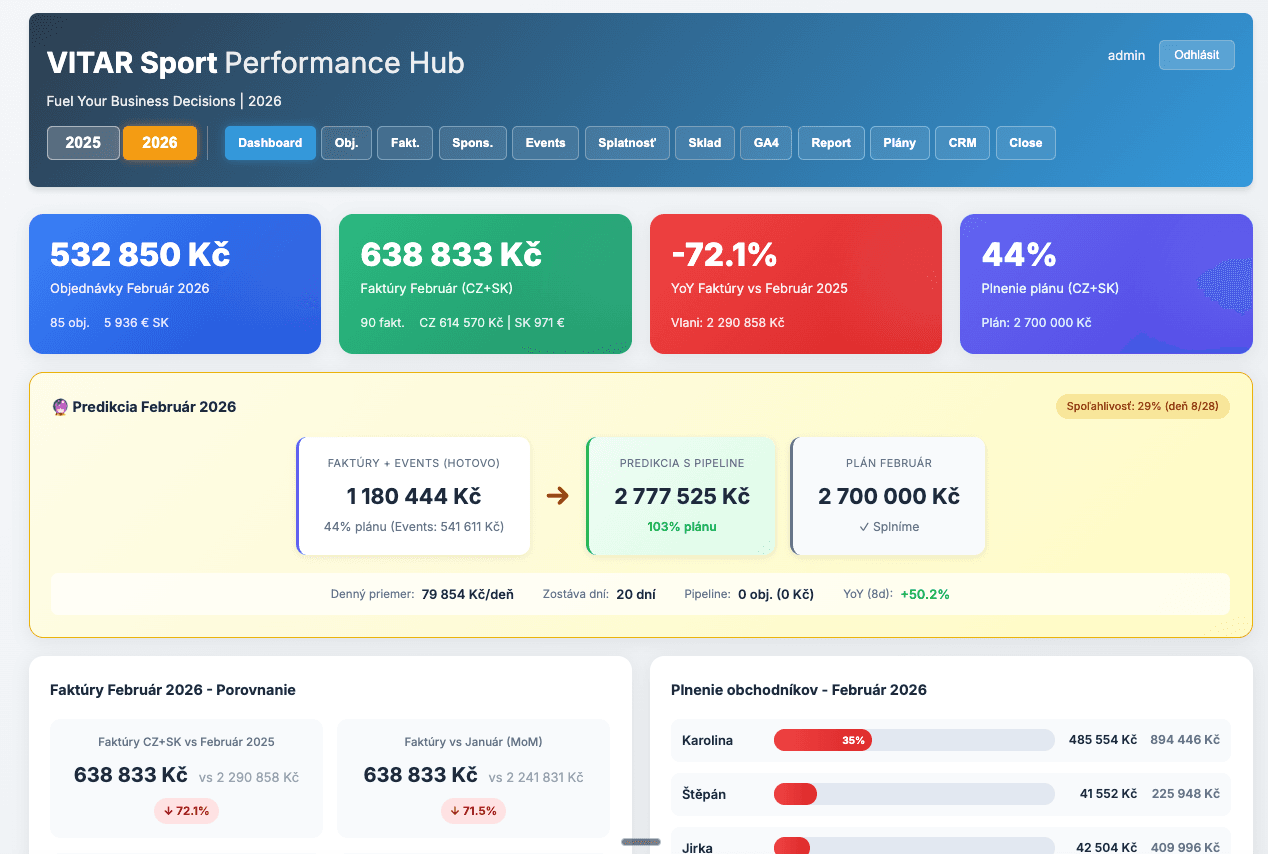The width and height of the screenshot is (1268, 854).
Task: Open the Report section
Action: [831, 142]
